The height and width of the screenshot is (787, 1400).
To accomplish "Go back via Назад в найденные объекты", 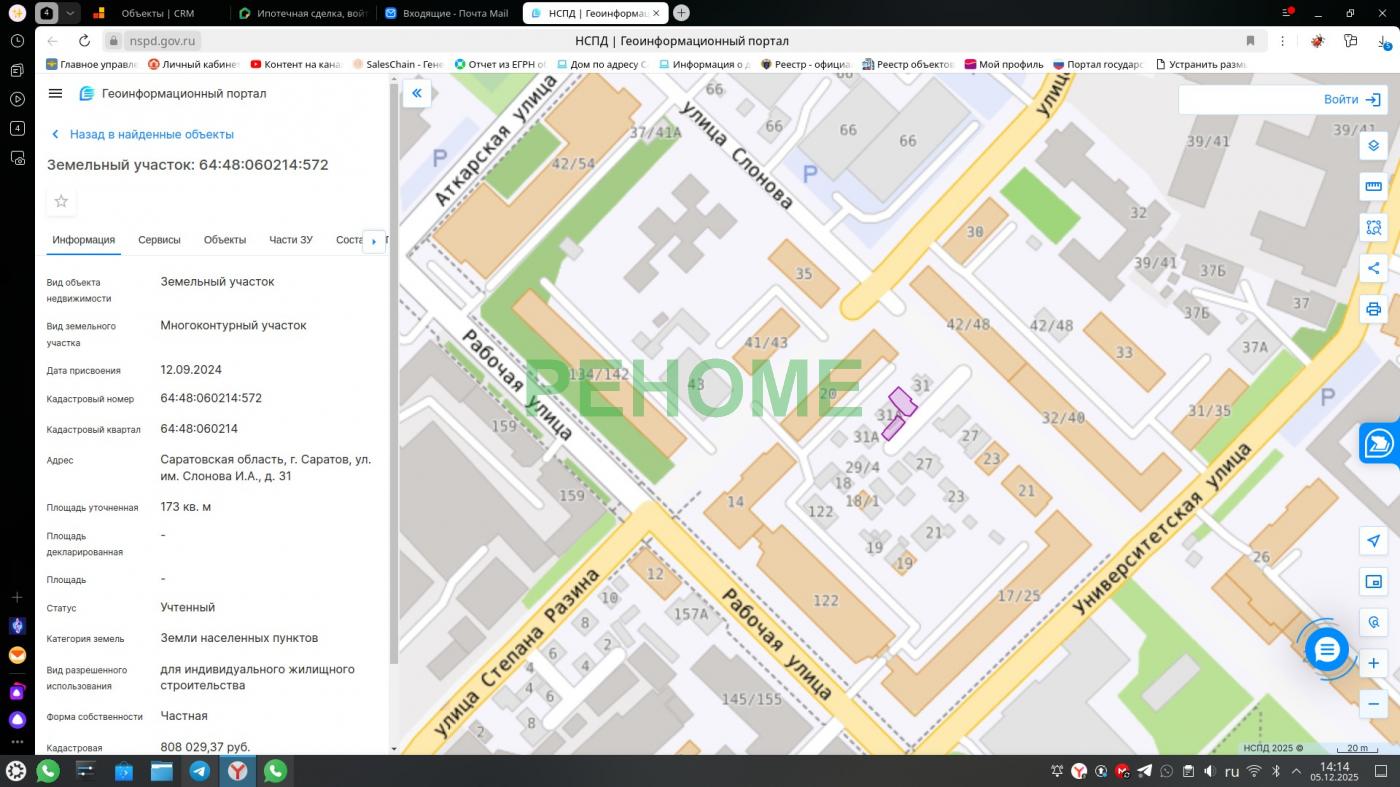I will tap(142, 134).
